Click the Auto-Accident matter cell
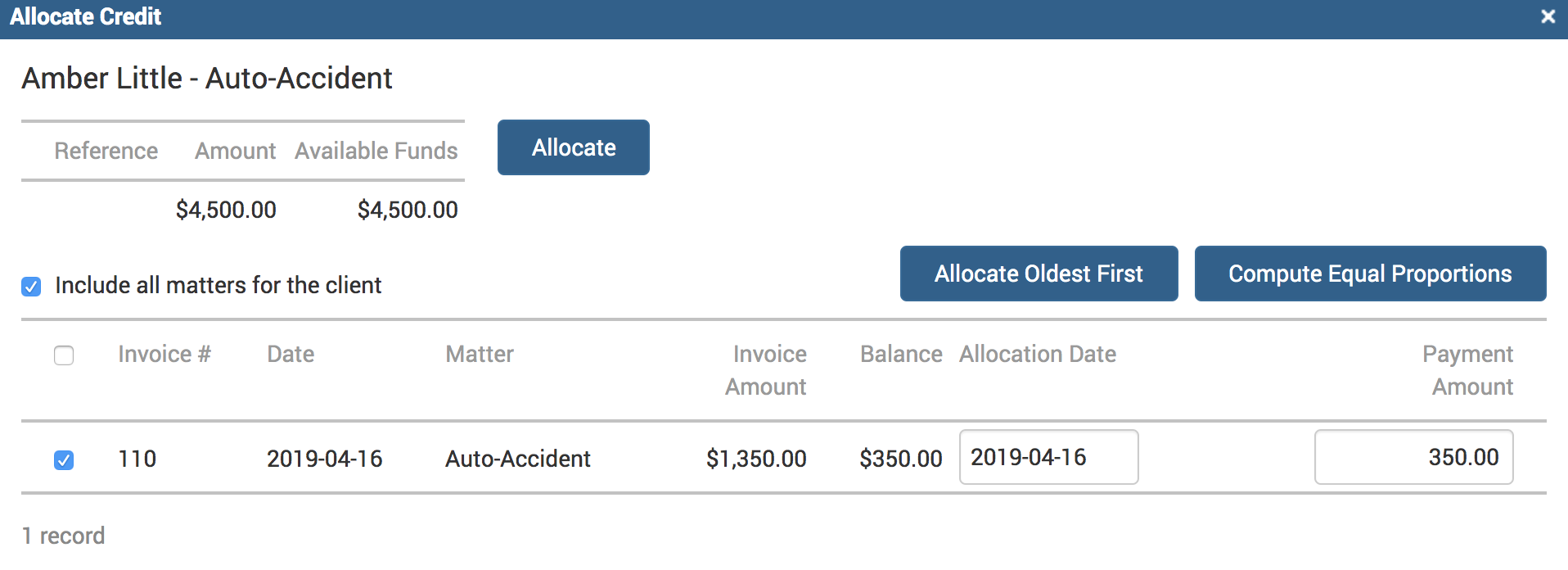The width and height of the screenshot is (1568, 570). coord(517,459)
